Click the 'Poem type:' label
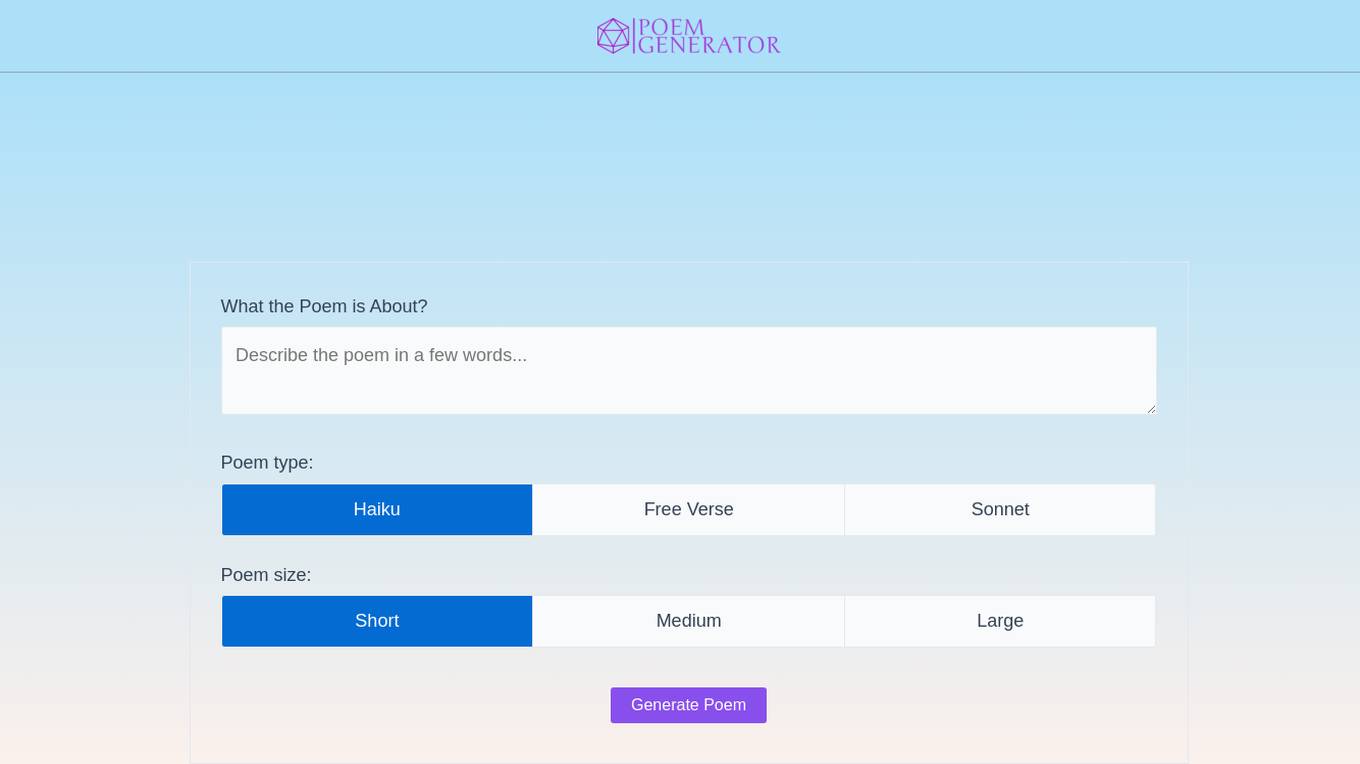Screen dimensions: 1360x764 267,462
